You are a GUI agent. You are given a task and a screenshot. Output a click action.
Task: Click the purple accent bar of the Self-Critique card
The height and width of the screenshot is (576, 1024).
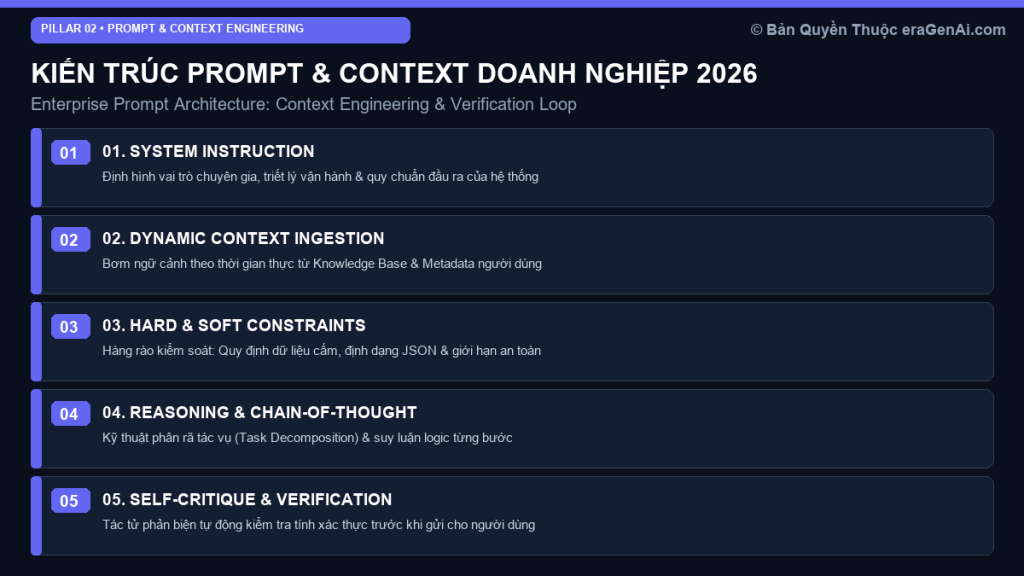click(37, 516)
